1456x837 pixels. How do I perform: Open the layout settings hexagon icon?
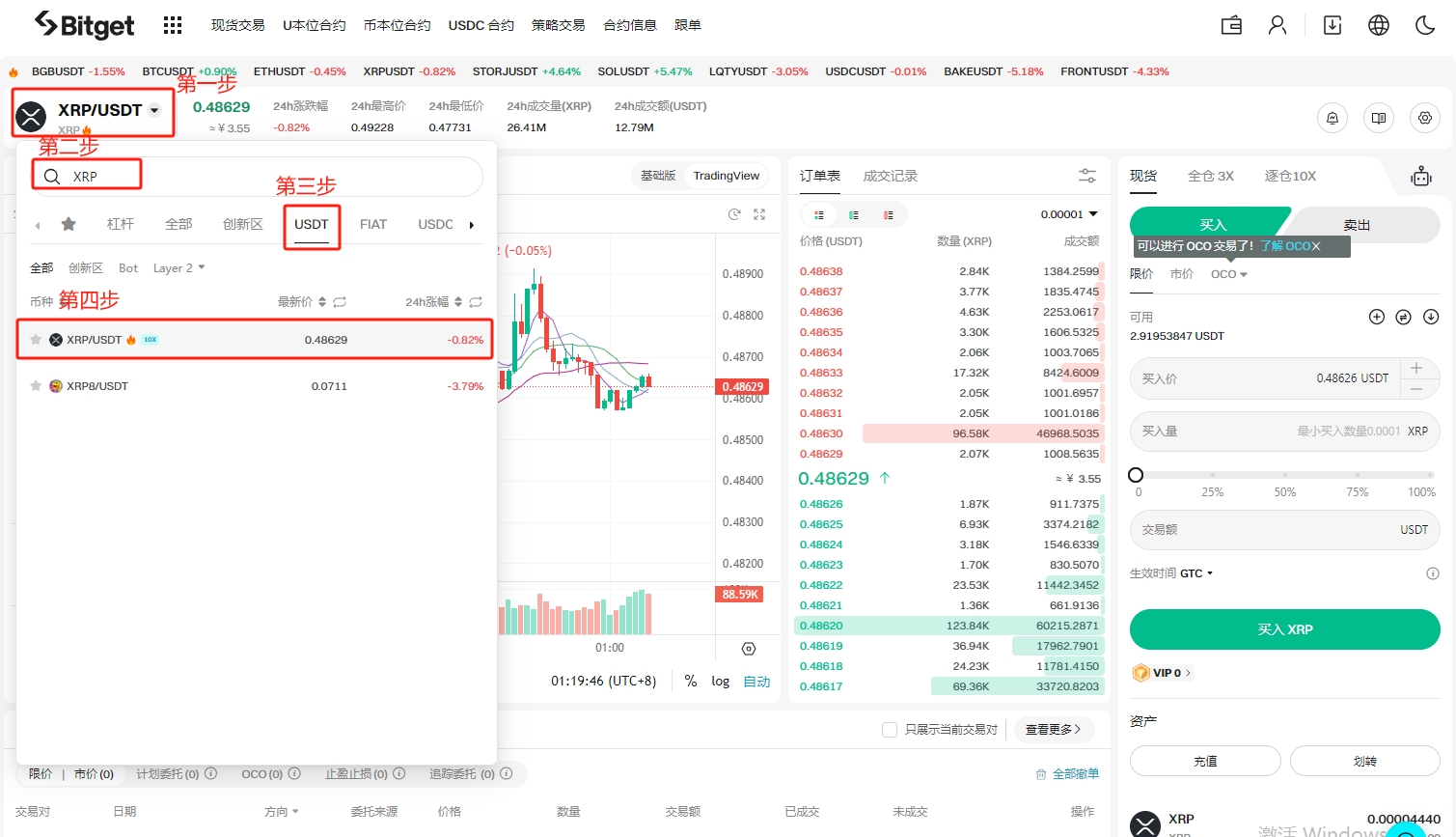click(1425, 118)
